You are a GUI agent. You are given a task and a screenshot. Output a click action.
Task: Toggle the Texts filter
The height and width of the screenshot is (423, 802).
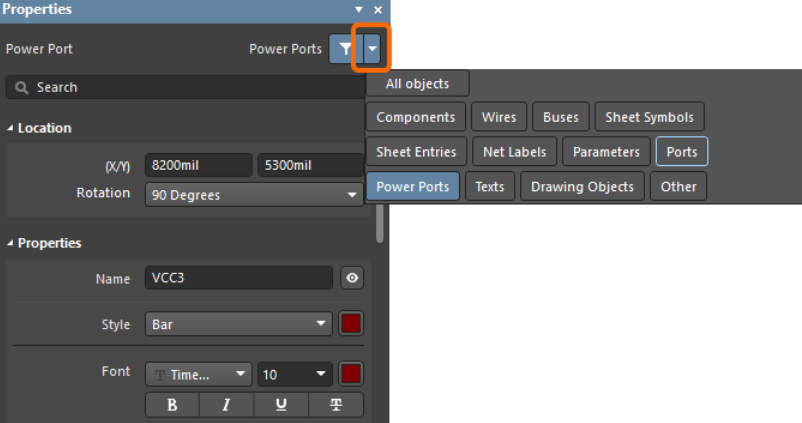point(490,187)
